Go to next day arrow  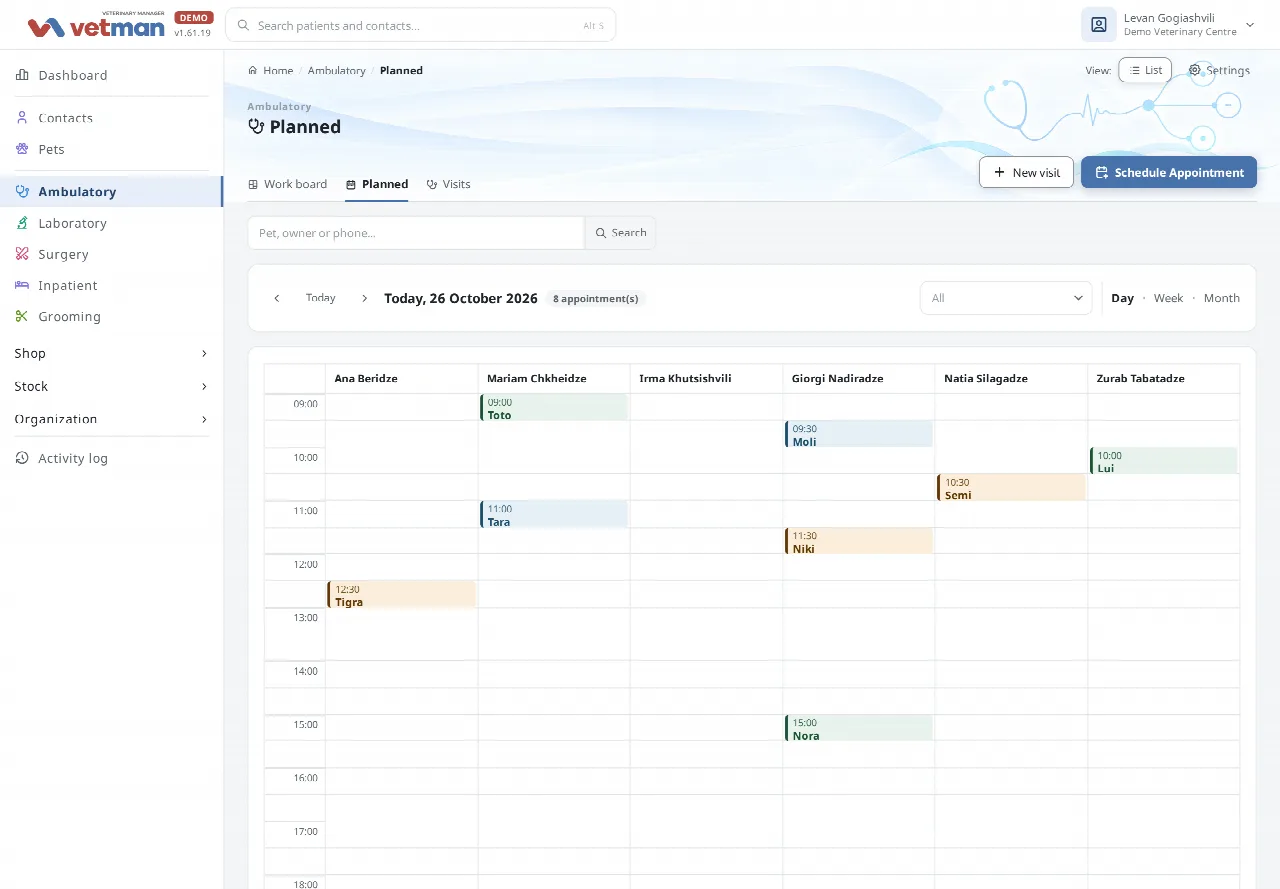[x=364, y=298]
